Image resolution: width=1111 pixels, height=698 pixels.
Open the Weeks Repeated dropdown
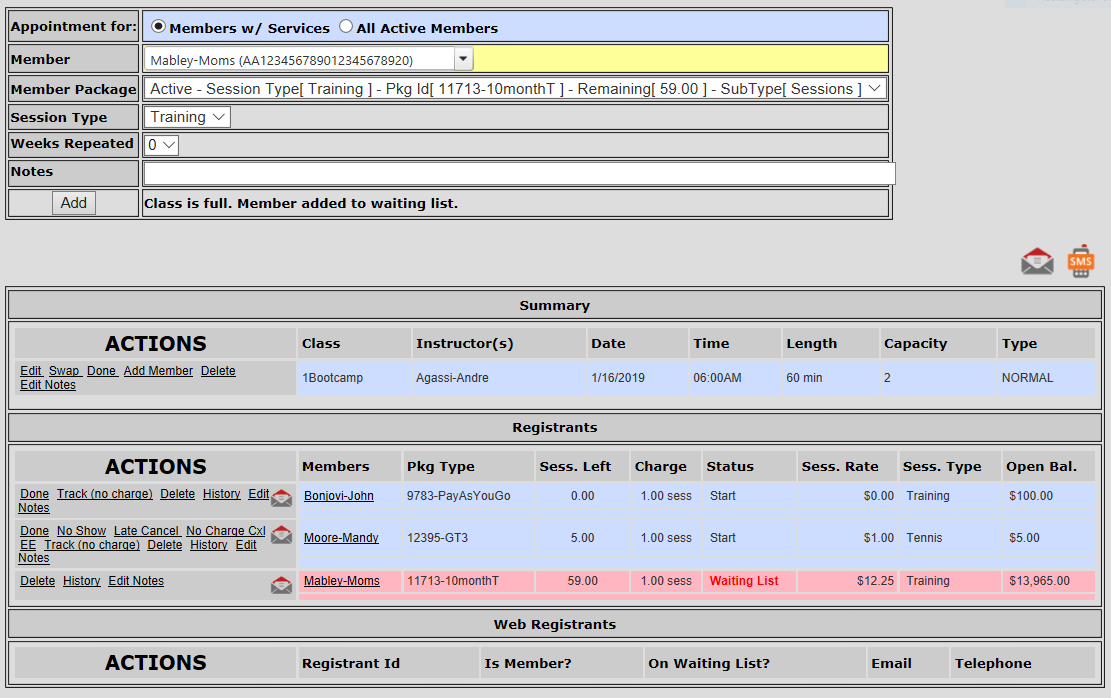pyautogui.click(x=168, y=145)
